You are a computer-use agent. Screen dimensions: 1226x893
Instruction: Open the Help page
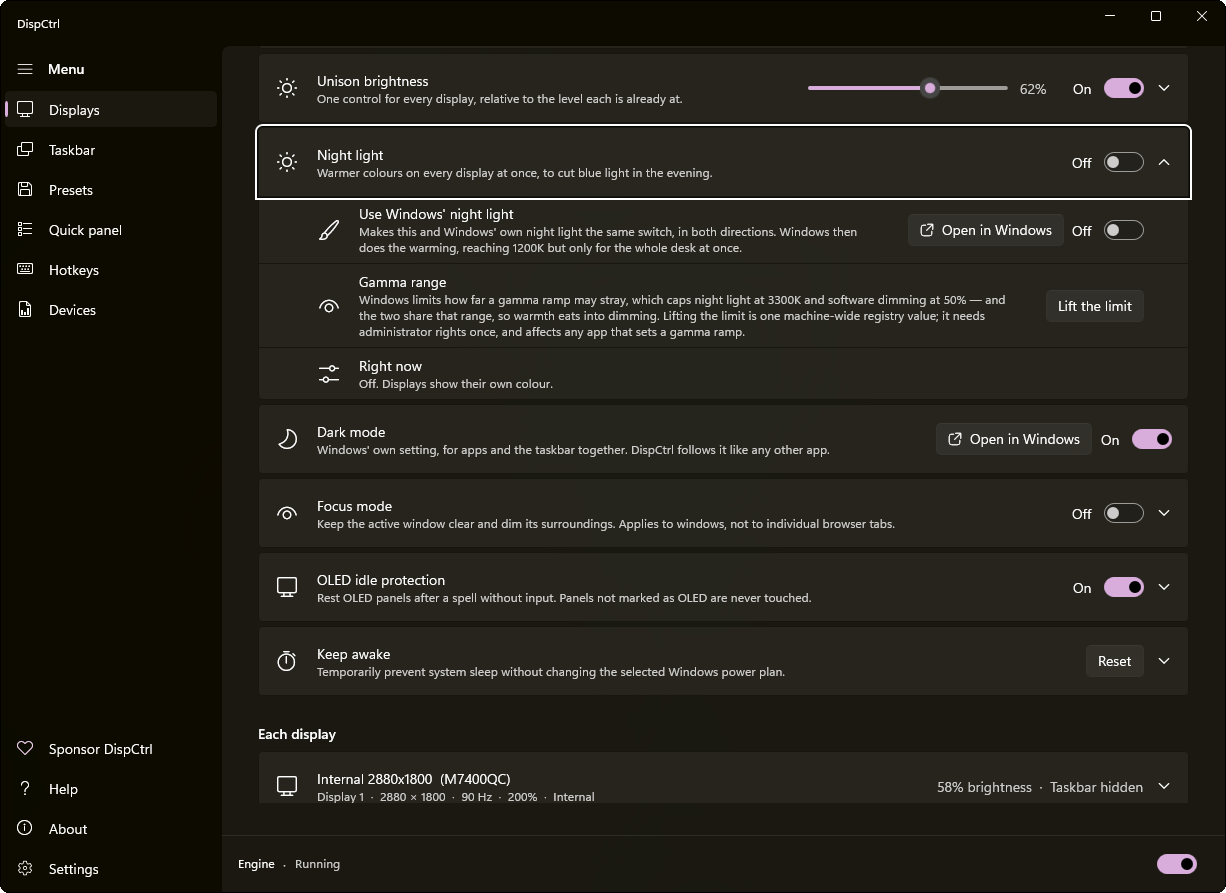point(111,789)
